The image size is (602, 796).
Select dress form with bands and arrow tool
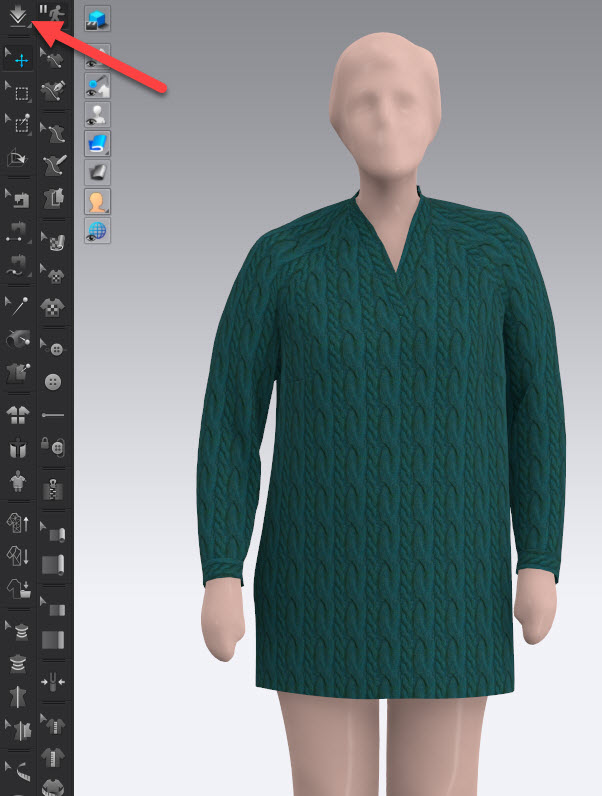pyautogui.click(x=18, y=631)
